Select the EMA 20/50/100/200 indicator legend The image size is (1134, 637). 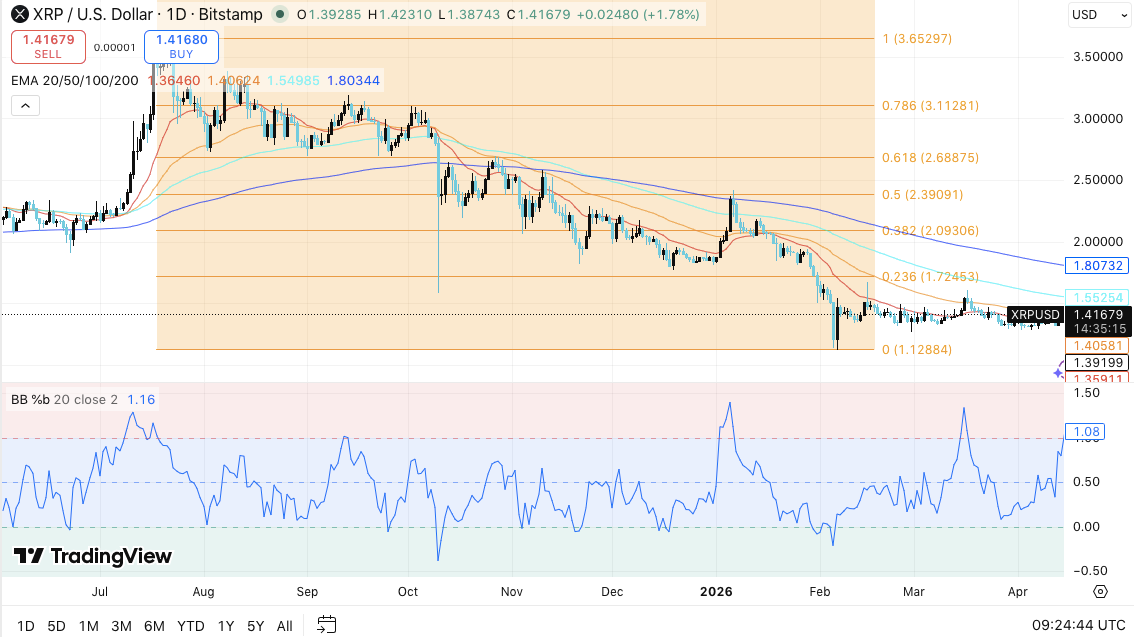[75, 80]
